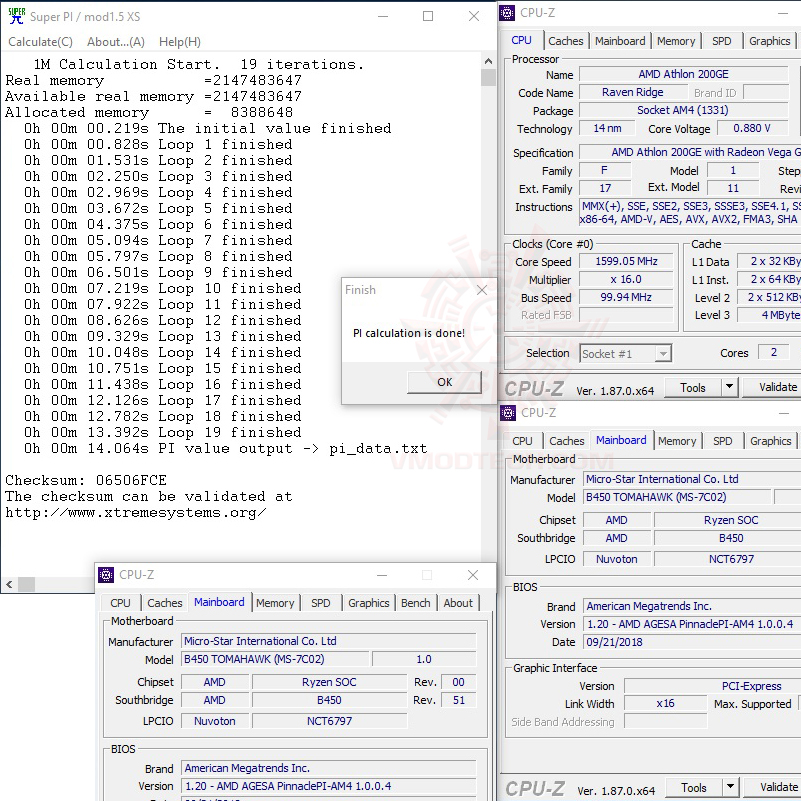Select CPU tab in lower-right CPU-Z window
This screenshot has height=801, width=801.
[x=522, y=441]
